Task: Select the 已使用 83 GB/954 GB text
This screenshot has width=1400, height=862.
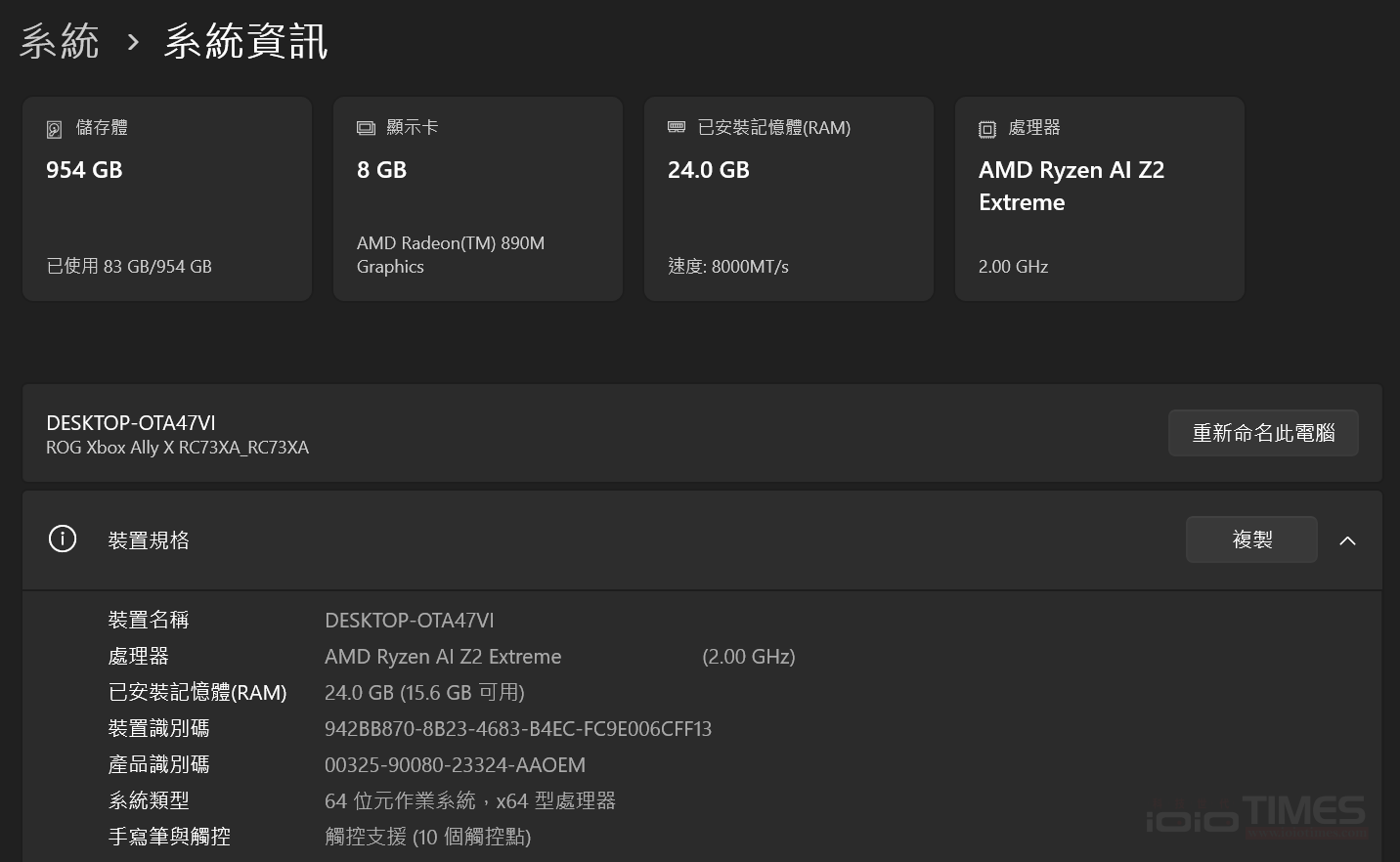Action: [129, 266]
